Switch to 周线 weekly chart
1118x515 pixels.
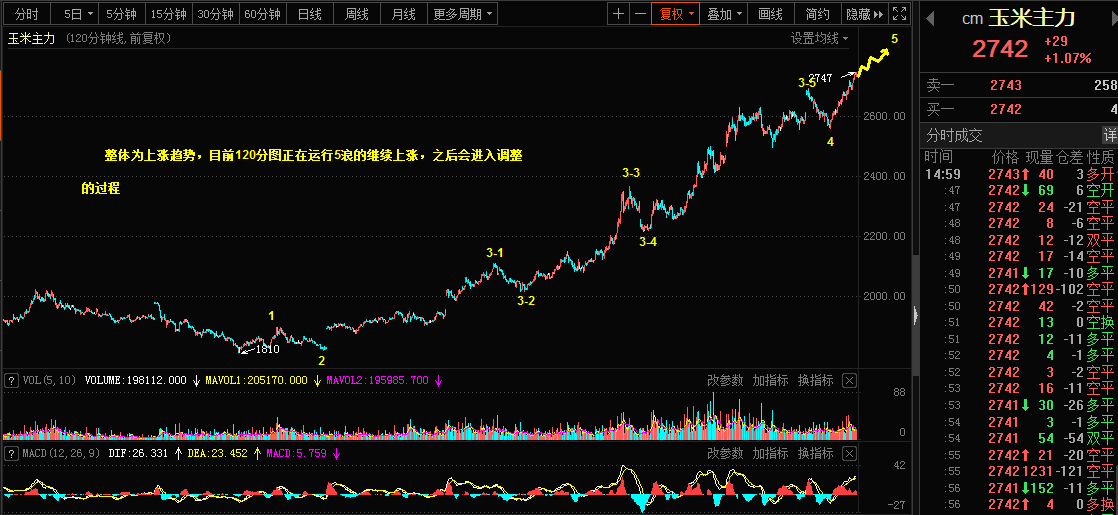tap(357, 14)
